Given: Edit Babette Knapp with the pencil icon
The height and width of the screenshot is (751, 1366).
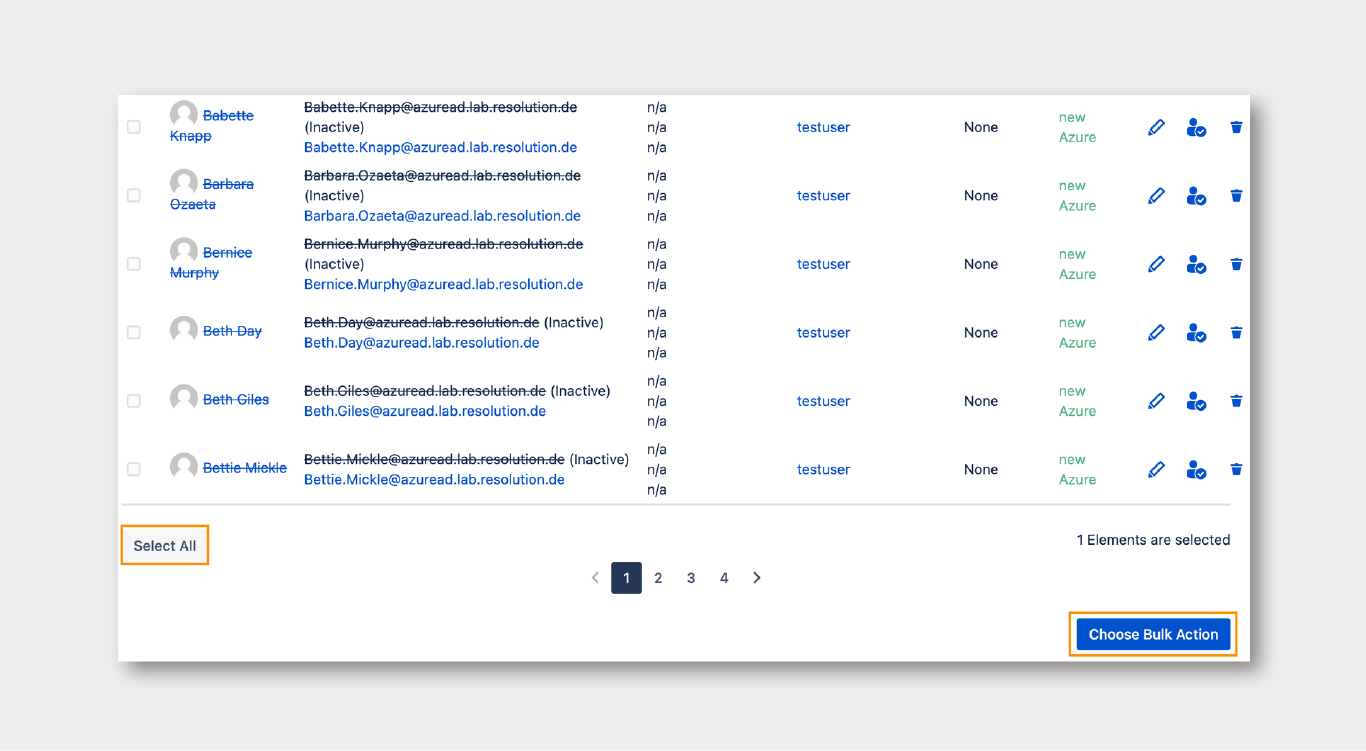Looking at the screenshot, I should [x=1156, y=127].
